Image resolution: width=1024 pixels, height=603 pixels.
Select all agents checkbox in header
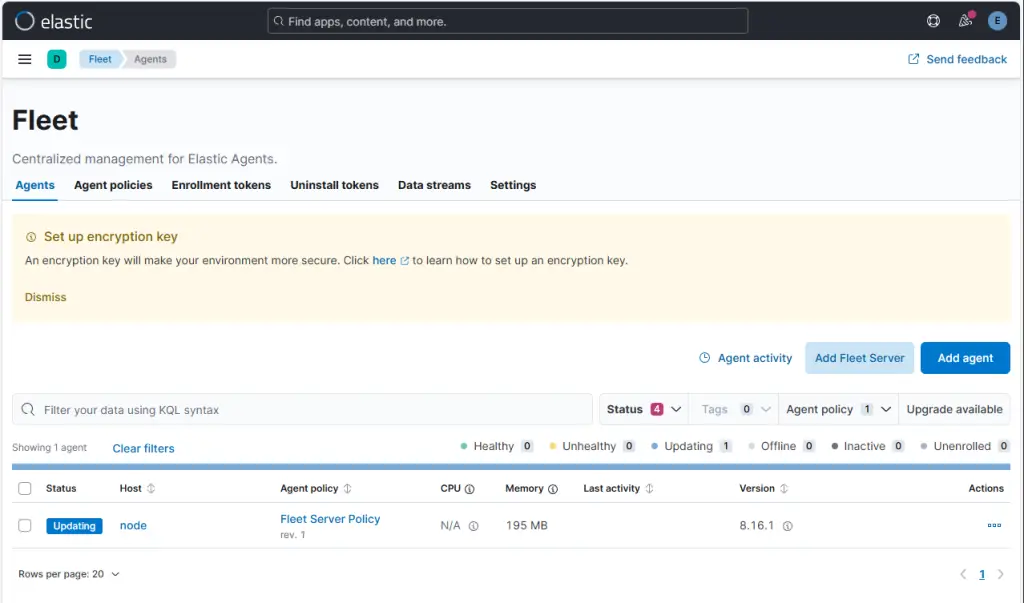[x=25, y=489]
